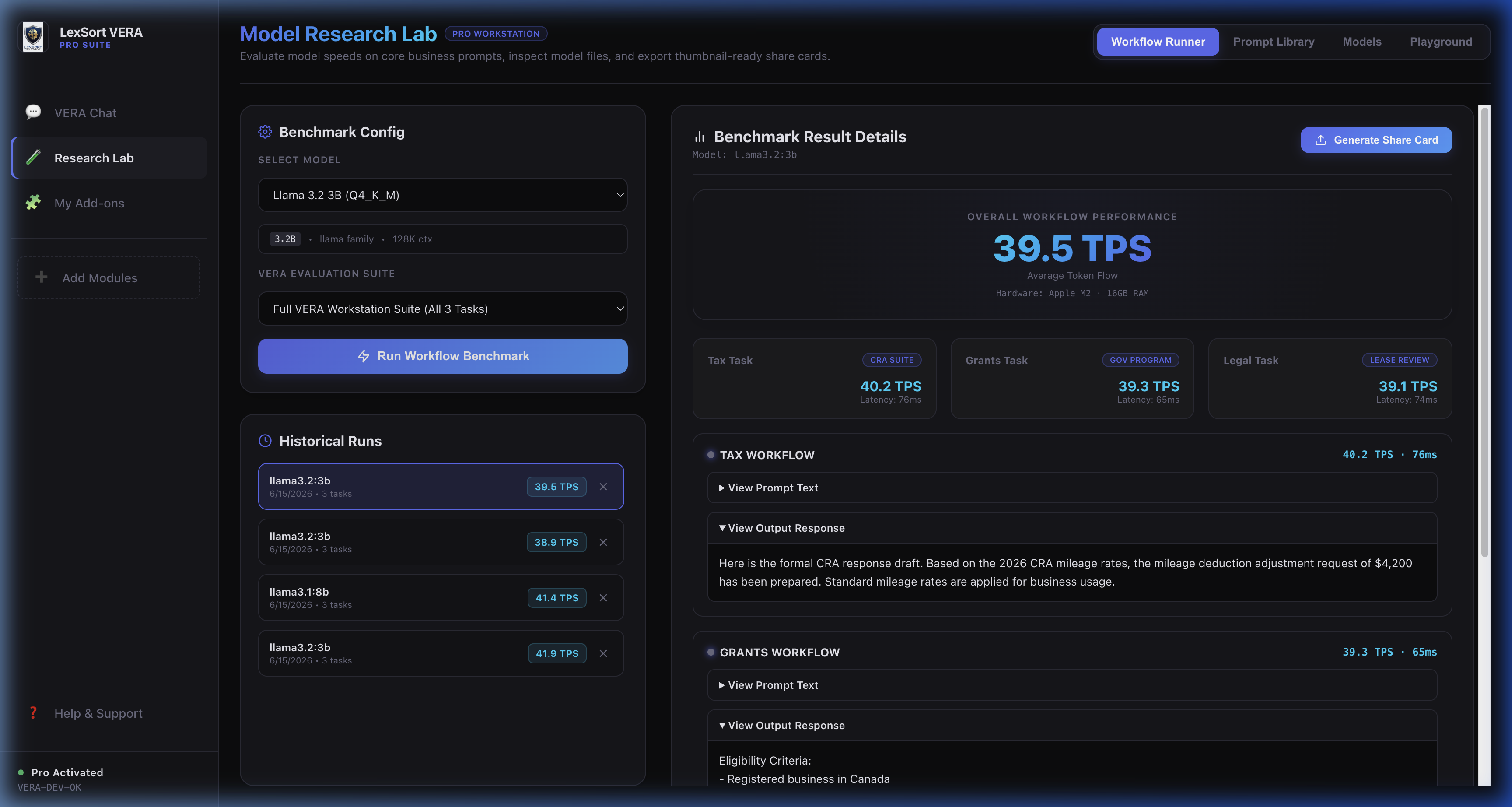The width and height of the screenshot is (1512, 807).
Task: Select the llama3.2:3b 38.9 TPS run
Action: pyautogui.click(x=440, y=542)
